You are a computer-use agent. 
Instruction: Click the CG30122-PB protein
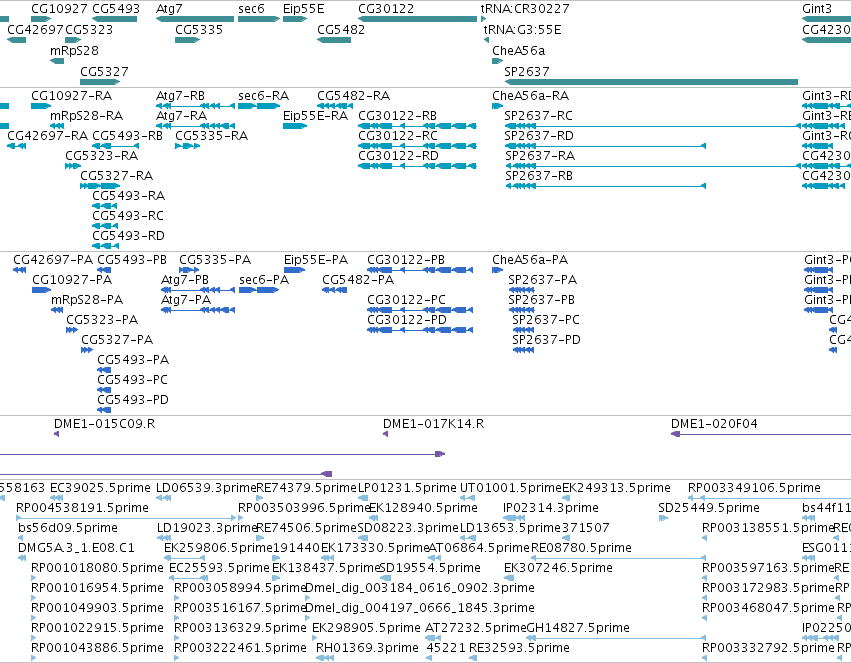pyautogui.click(x=420, y=270)
